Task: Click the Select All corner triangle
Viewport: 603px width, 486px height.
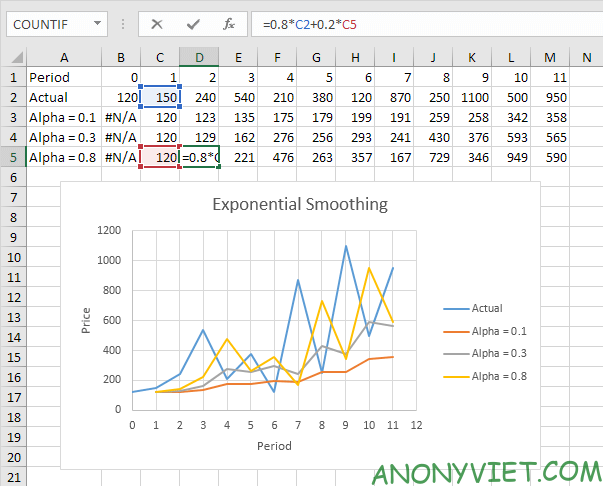Action: [12, 57]
